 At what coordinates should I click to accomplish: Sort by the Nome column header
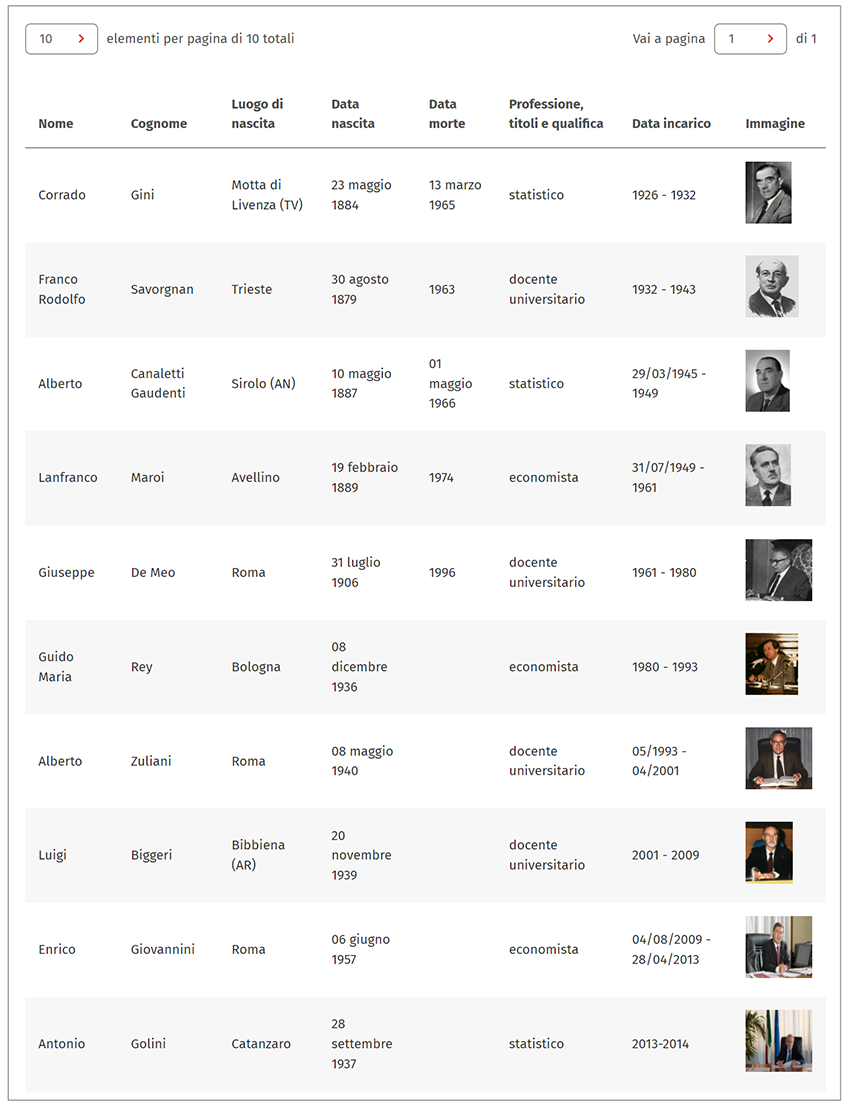[x=56, y=124]
